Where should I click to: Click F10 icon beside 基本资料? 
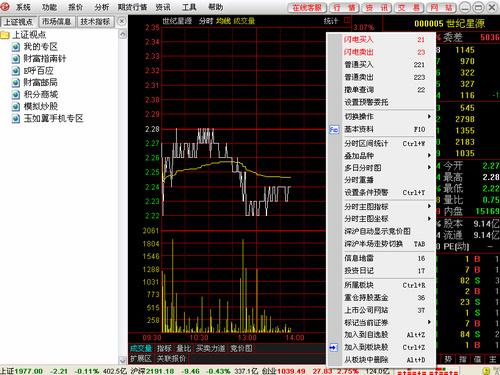(x=334, y=130)
